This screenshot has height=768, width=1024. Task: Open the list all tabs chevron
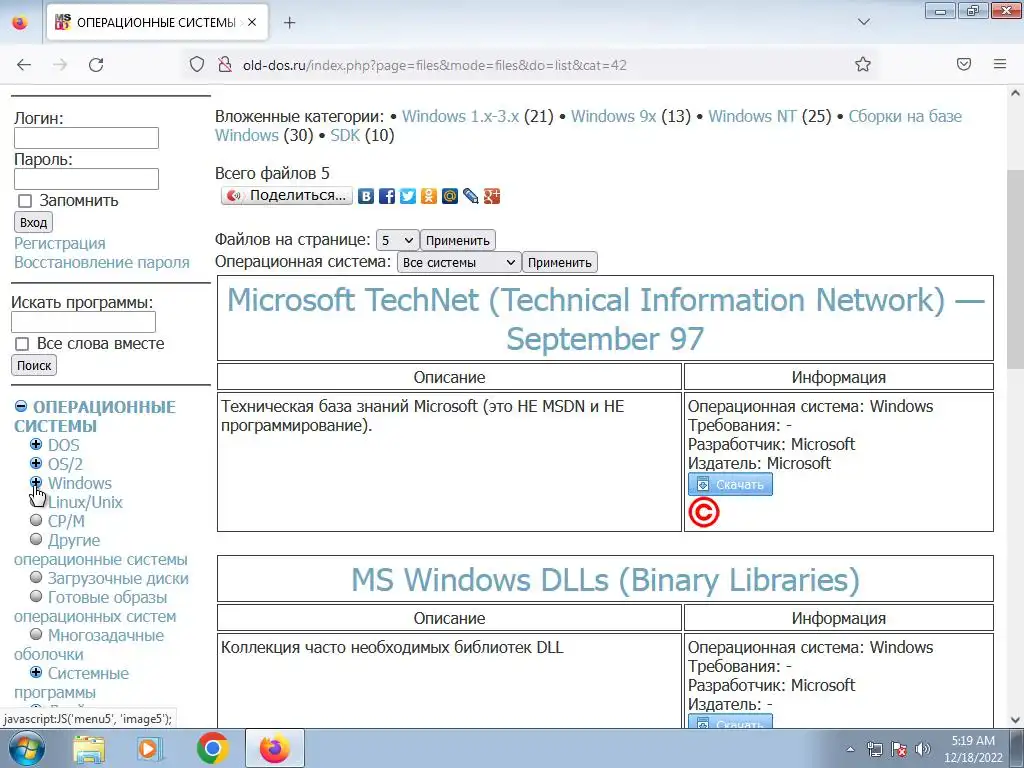863,22
